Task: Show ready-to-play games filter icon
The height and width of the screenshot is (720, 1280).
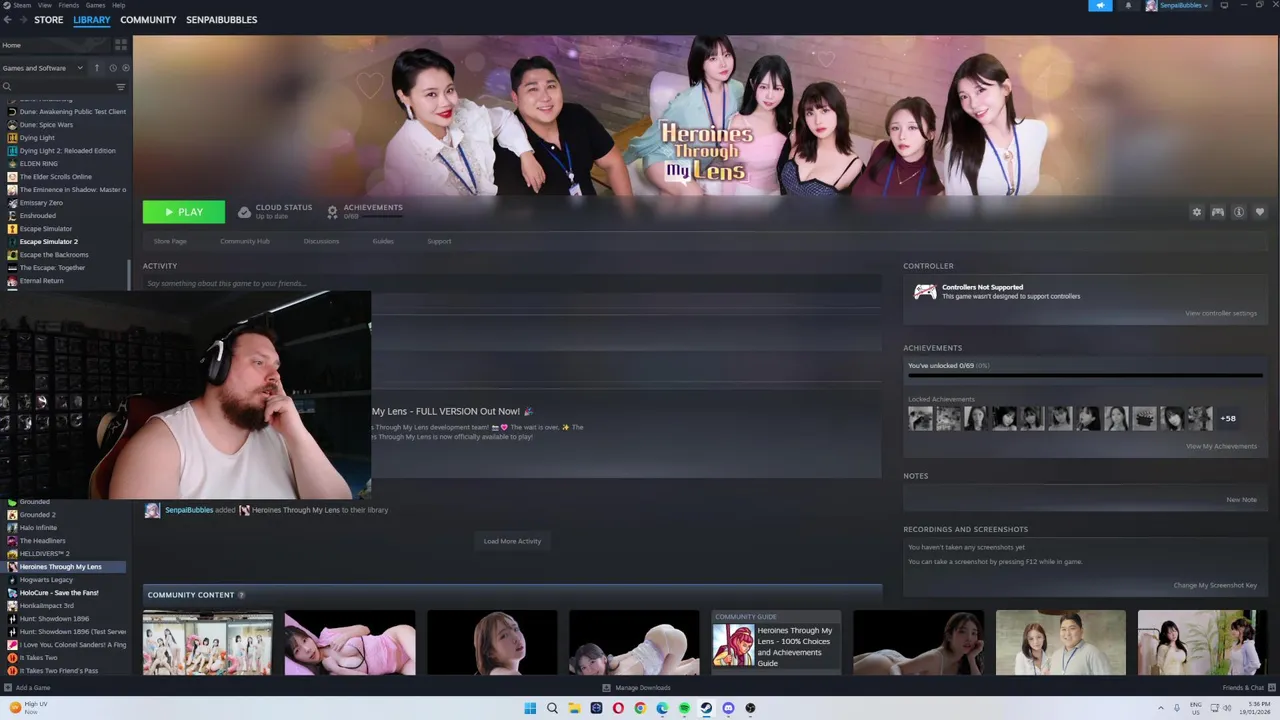Action: click(x=125, y=68)
